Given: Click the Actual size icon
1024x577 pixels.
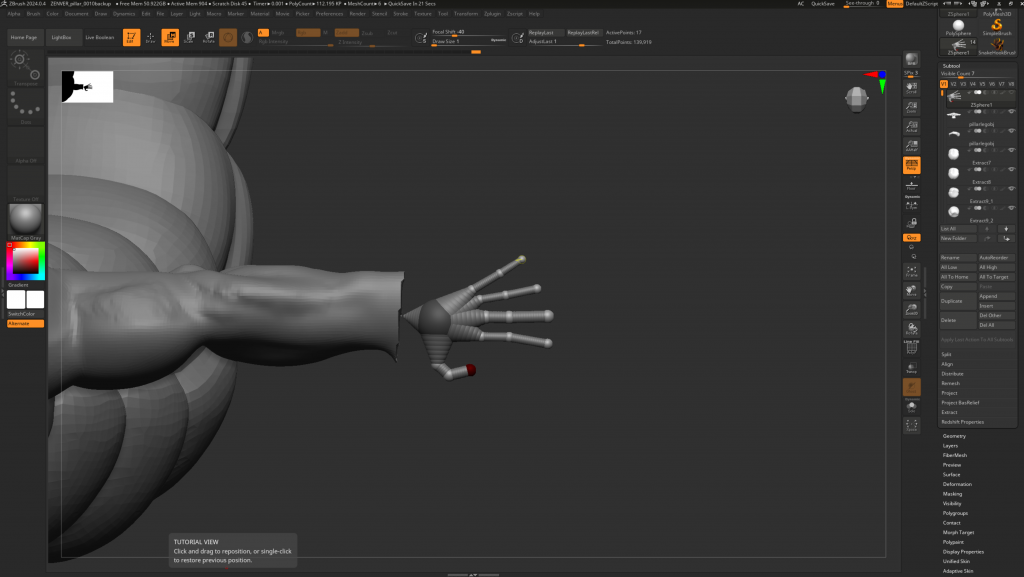Looking at the screenshot, I should 912,127.
